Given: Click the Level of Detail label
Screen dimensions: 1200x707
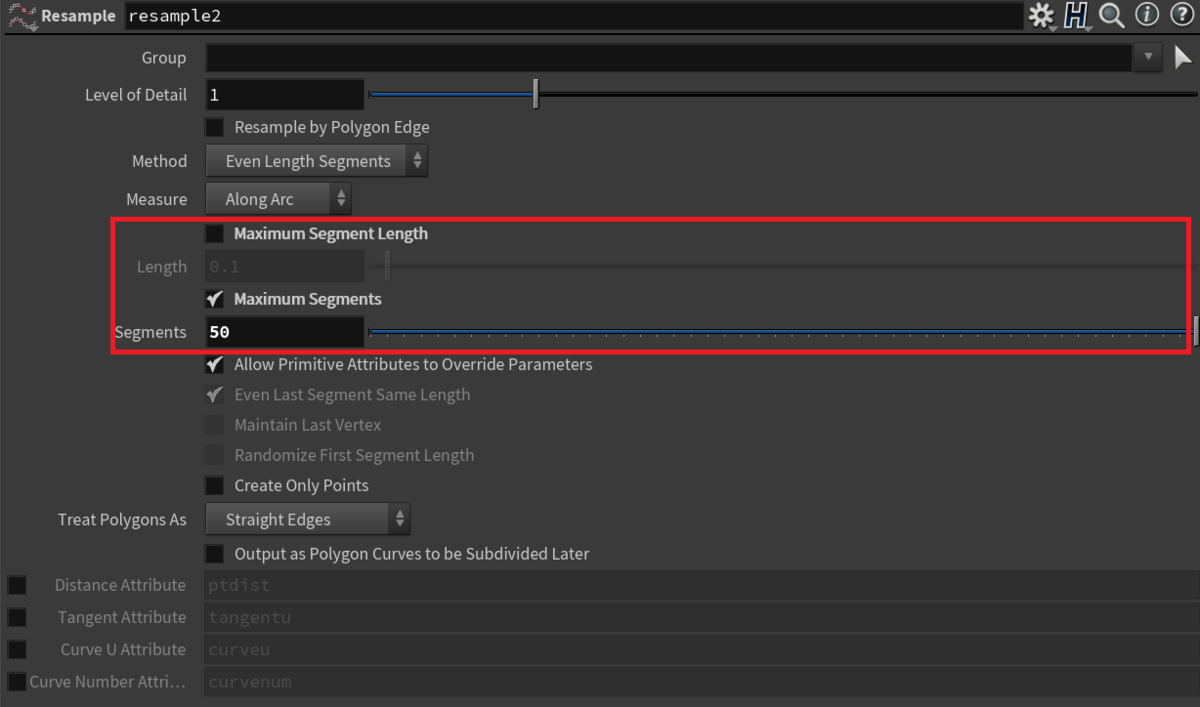Looking at the screenshot, I should point(136,95).
